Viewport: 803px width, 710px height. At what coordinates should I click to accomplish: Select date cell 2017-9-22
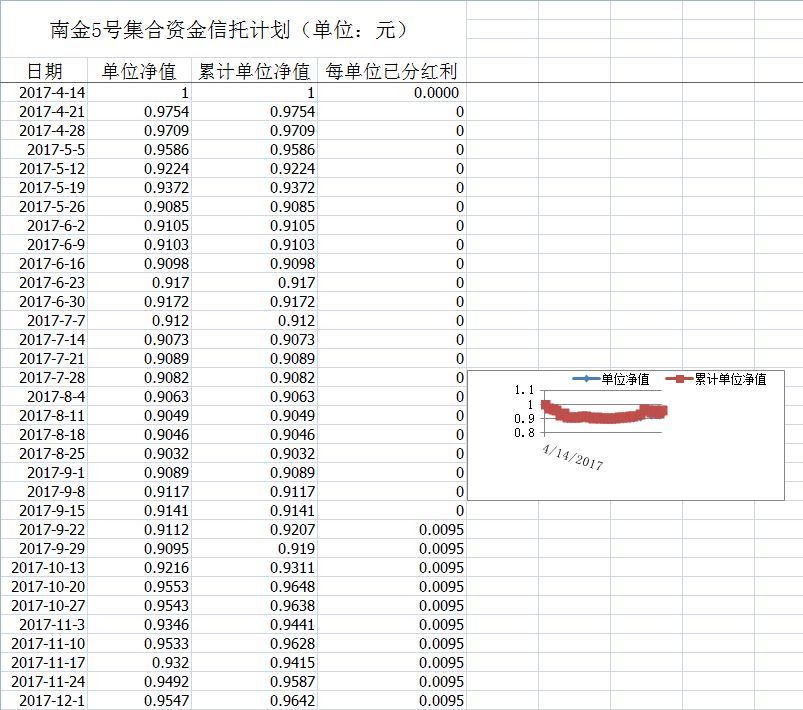pyautogui.click(x=52, y=530)
